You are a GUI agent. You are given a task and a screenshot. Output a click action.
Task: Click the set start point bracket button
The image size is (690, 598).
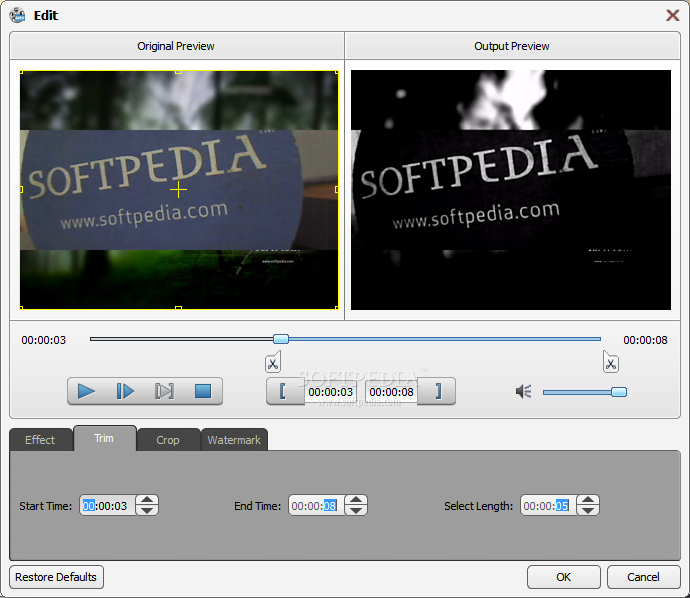tap(285, 391)
